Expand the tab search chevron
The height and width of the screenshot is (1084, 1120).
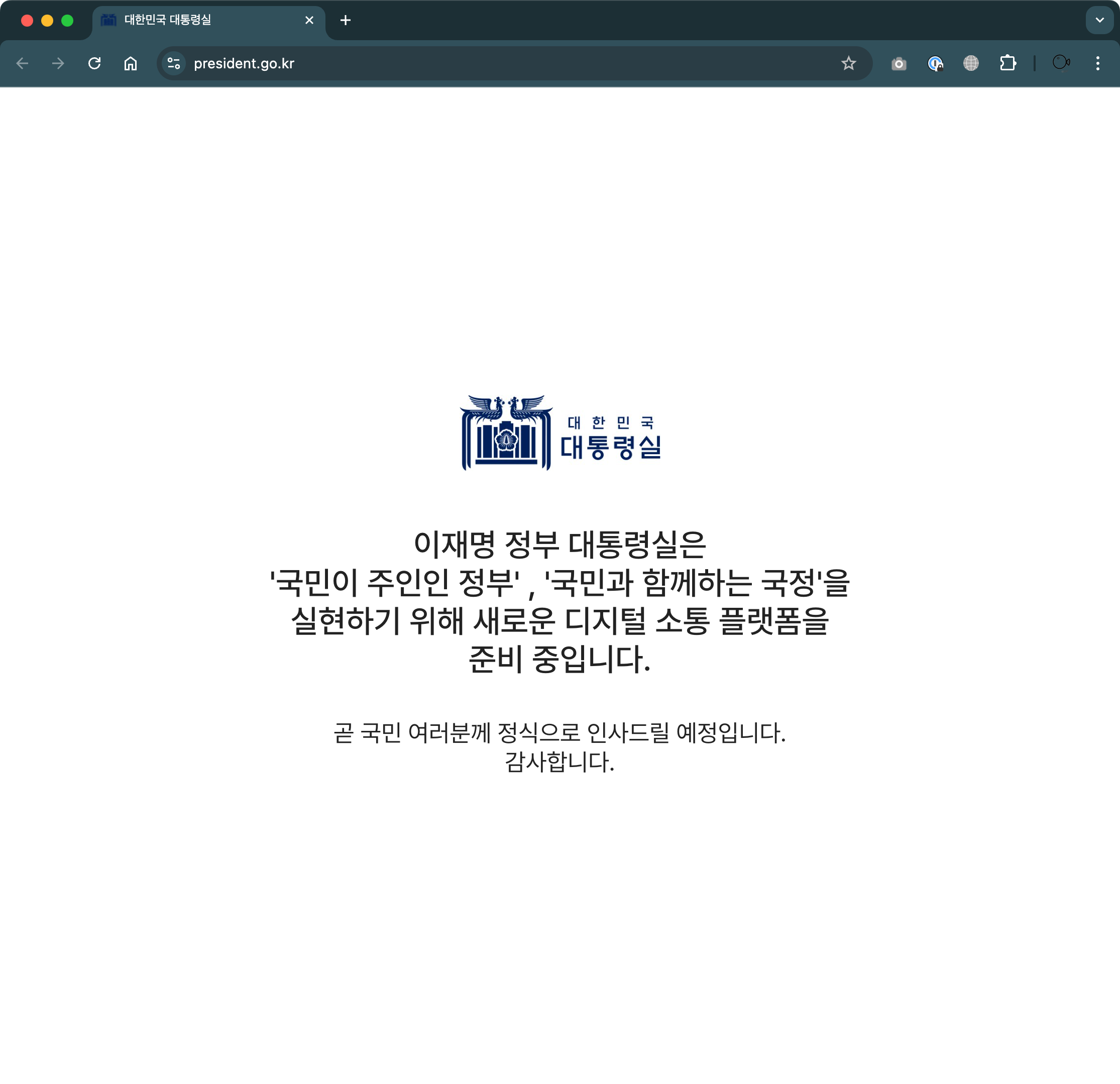(1099, 21)
